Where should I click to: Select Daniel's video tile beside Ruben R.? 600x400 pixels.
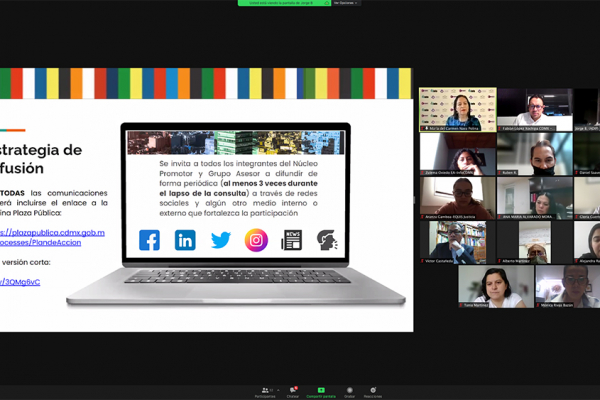587,154
